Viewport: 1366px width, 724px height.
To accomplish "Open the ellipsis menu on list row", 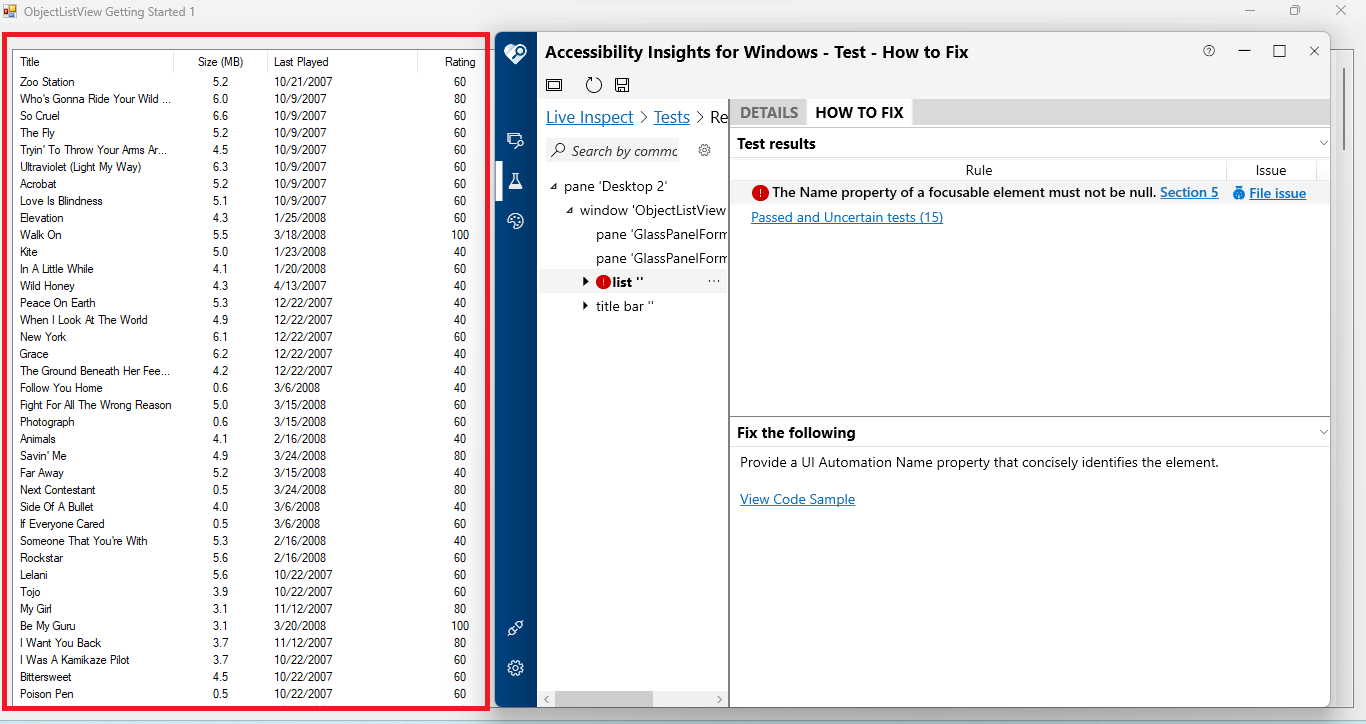I will coord(713,282).
